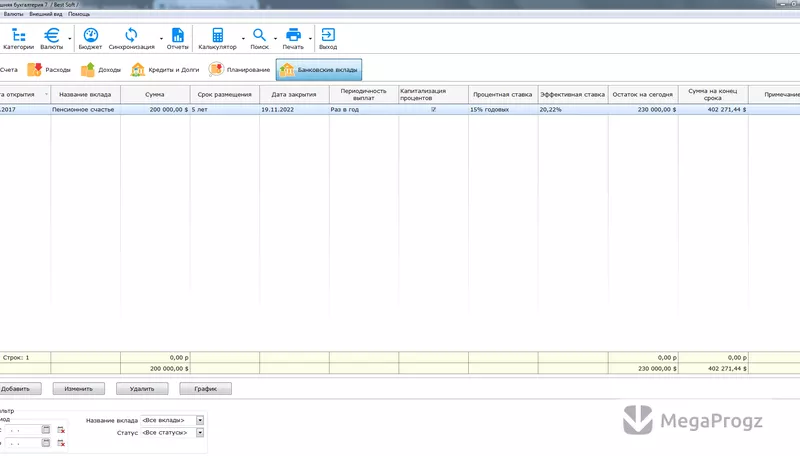Image resolution: width=800 pixels, height=456 pixels.
Task: Click the 15% годовых rate cell
Action: click(503, 110)
